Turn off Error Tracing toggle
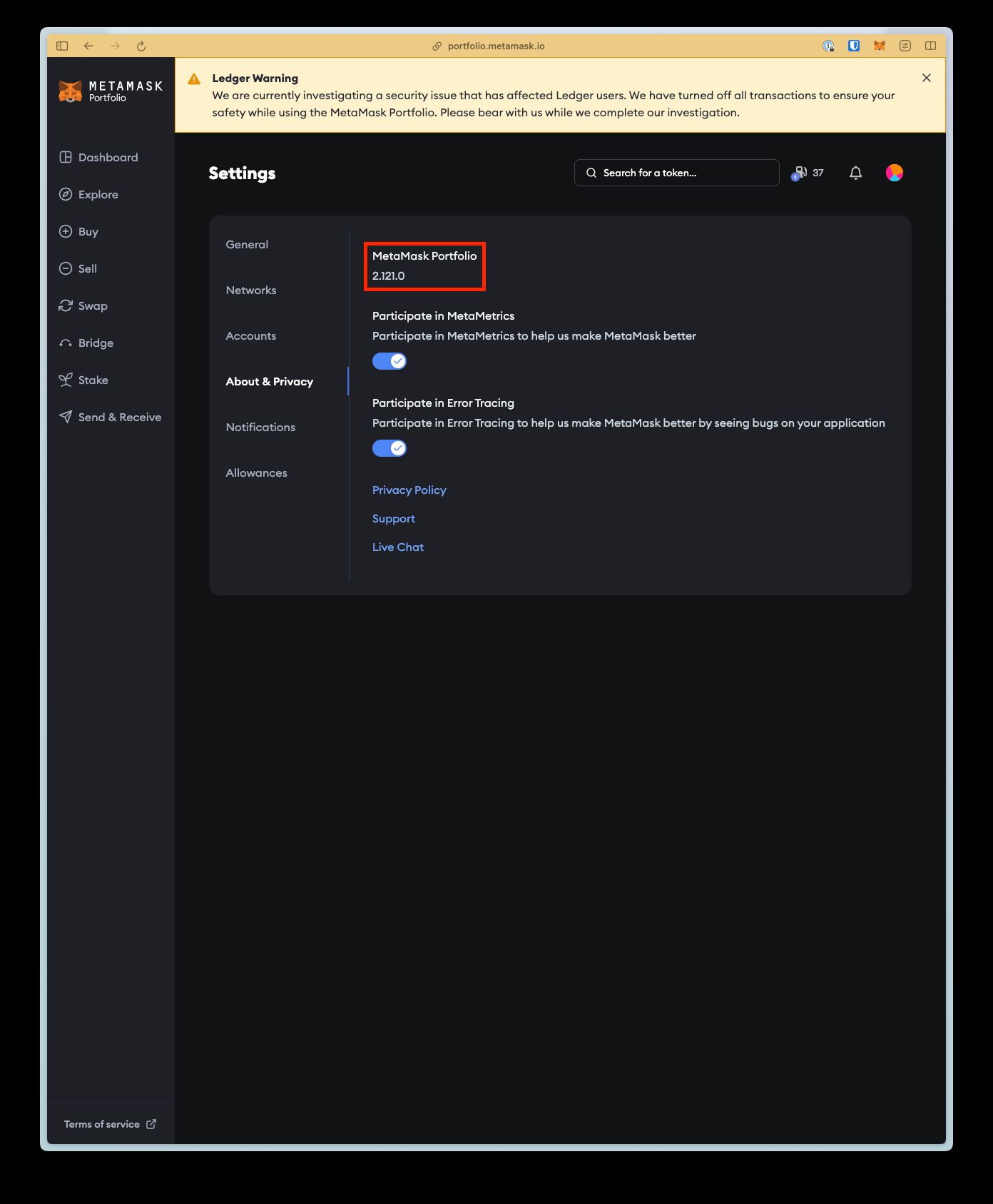993x1204 pixels. pos(389,448)
